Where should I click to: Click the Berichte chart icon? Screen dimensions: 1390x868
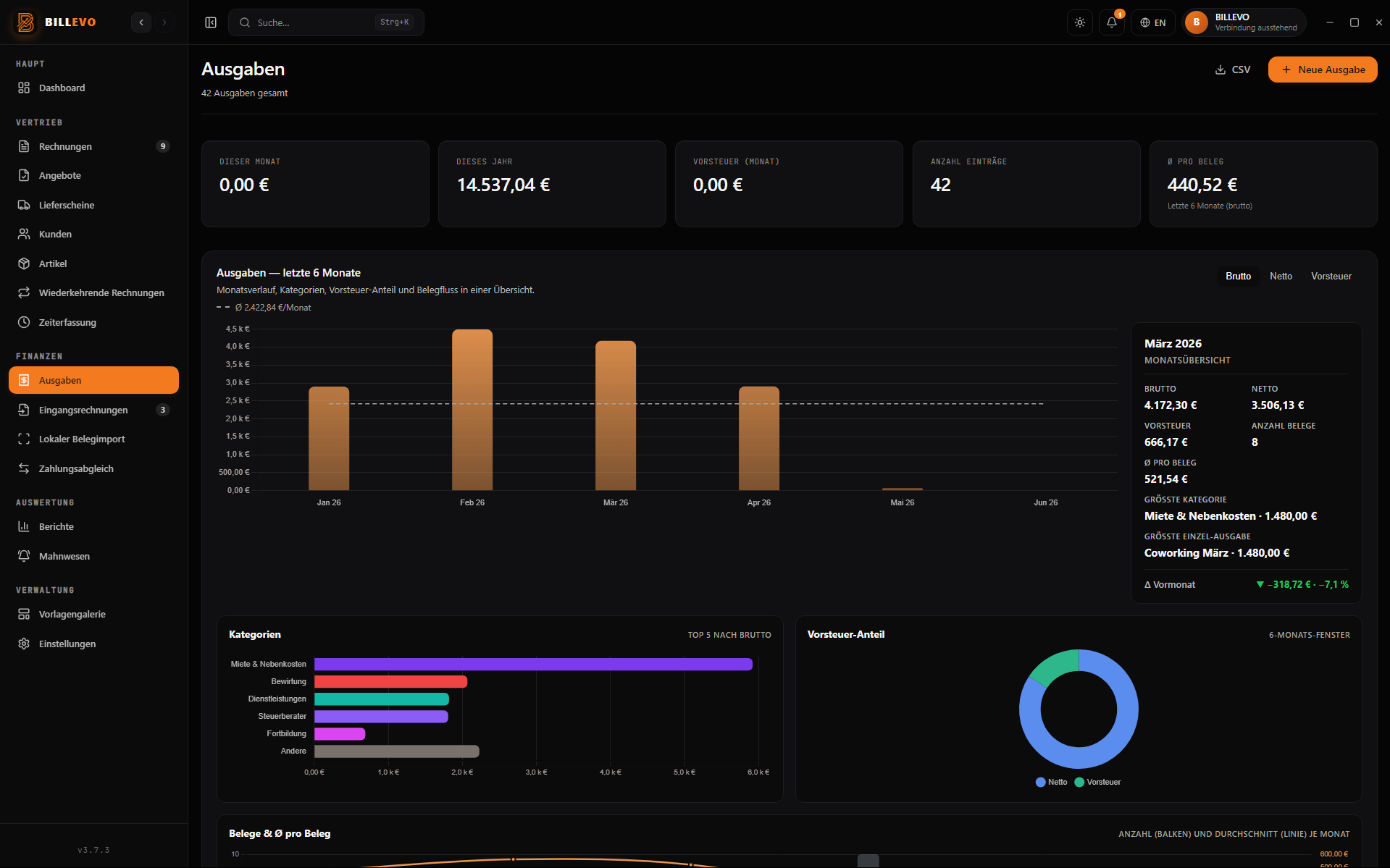pos(24,526)
